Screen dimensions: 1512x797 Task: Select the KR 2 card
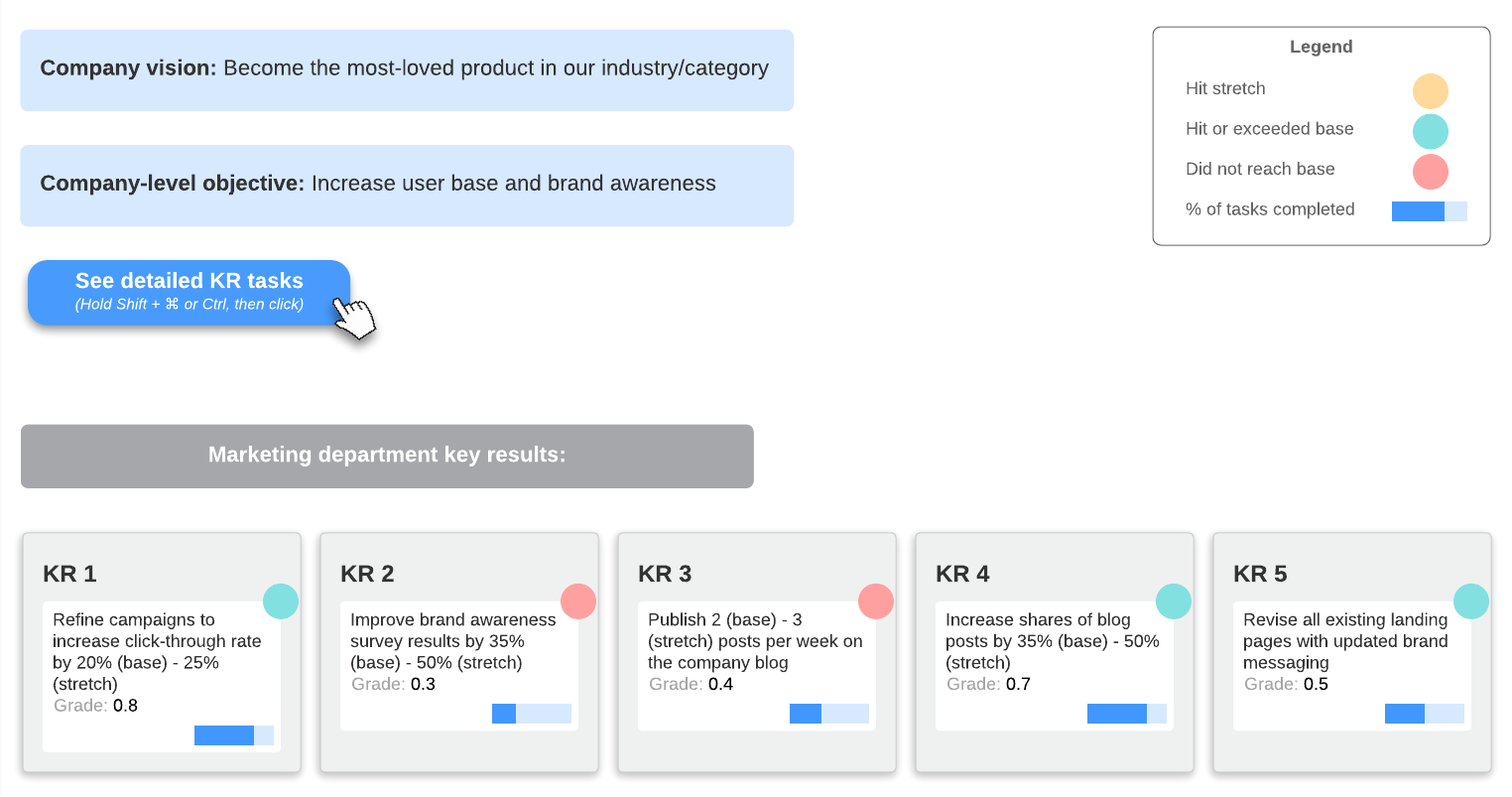click(459, 652)
